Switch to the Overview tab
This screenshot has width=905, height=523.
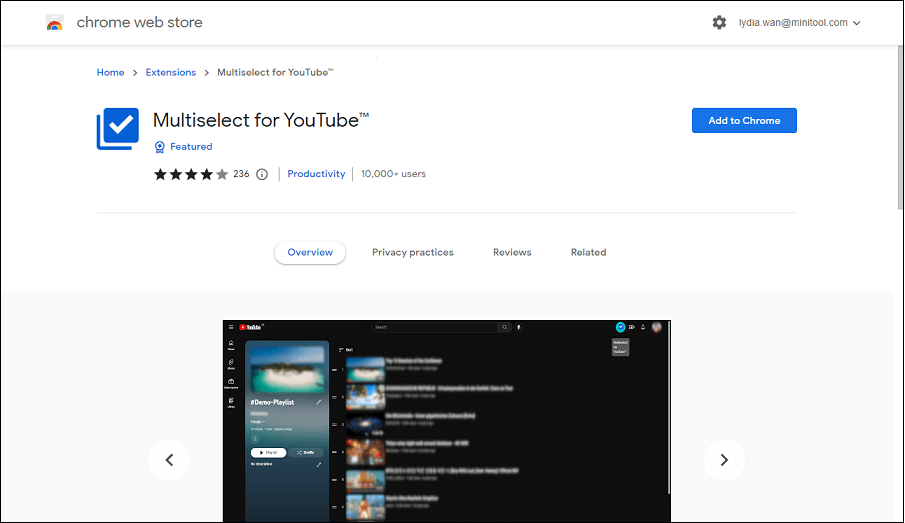pyautogui.click(x=310, y=252)
